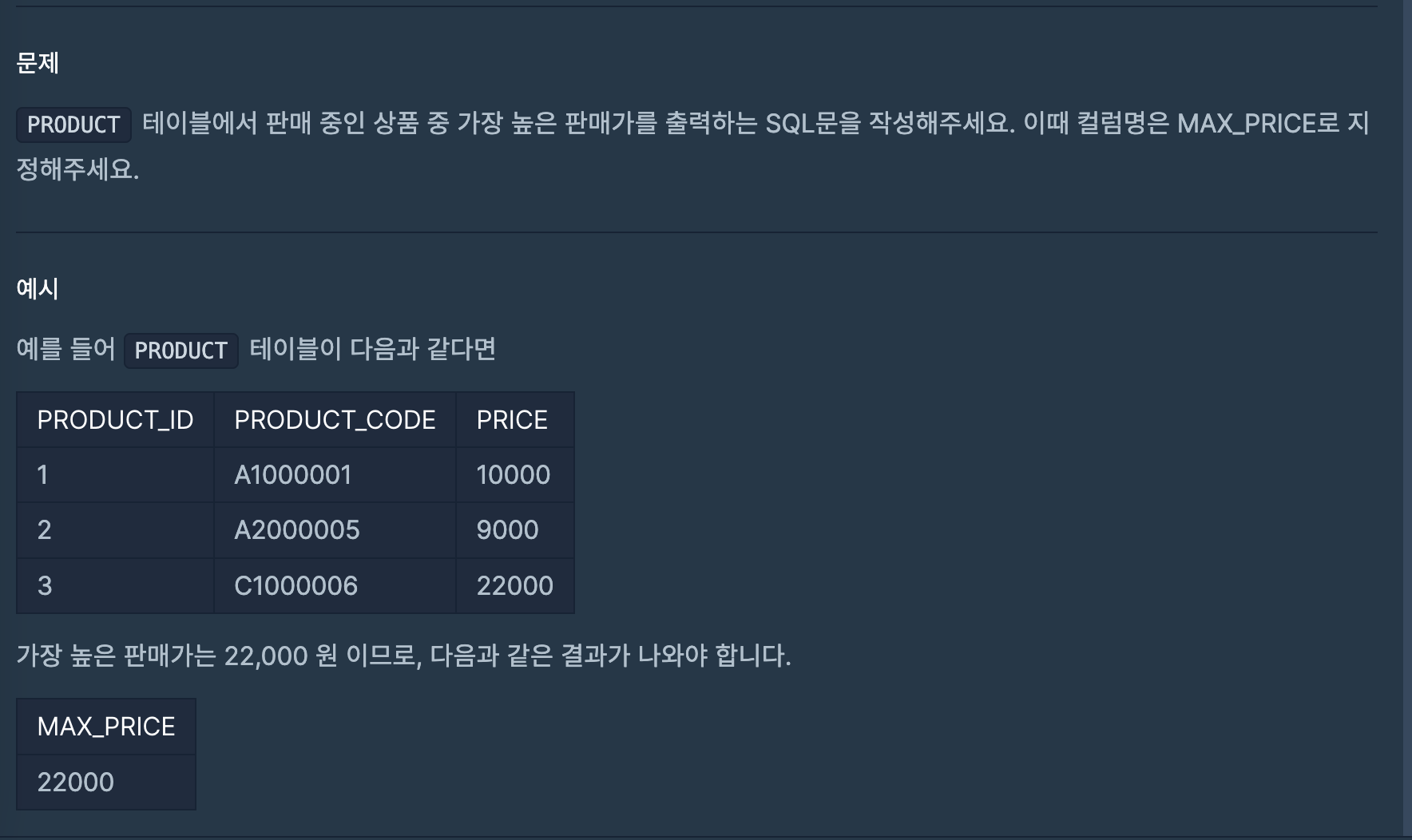Click PRODUCT code tag in the example sentence
The width and height of the screenshot is (1412, 840).
(x=180, y=351)
